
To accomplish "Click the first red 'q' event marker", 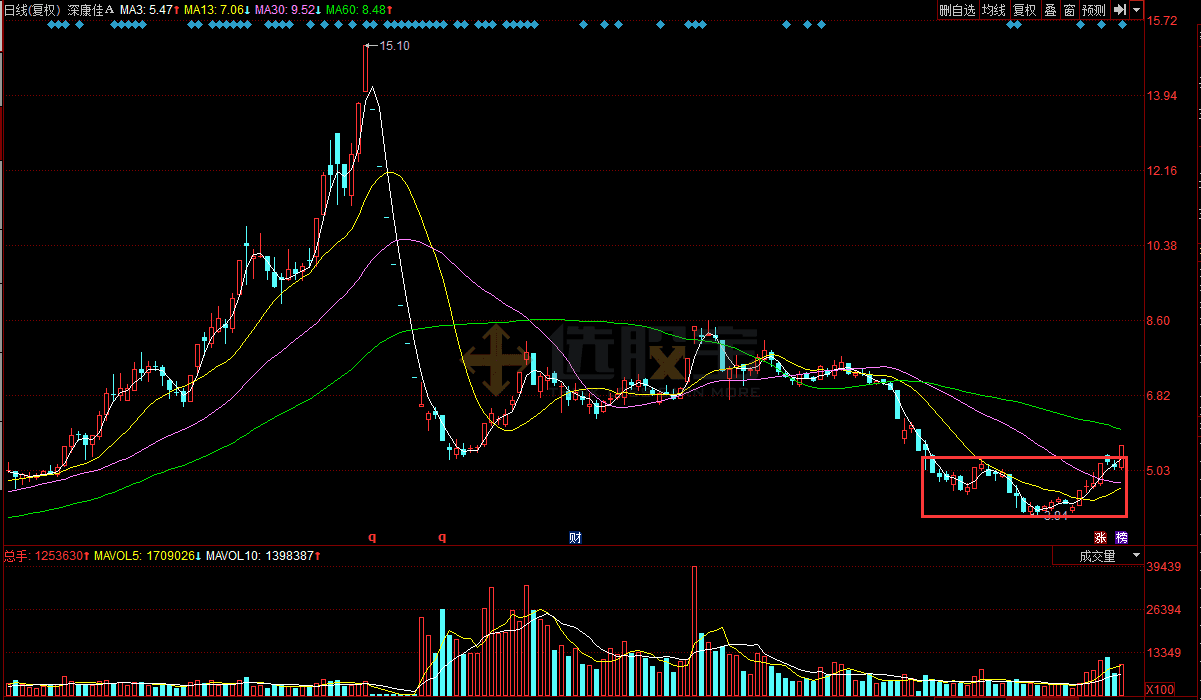I will [372, 537].
